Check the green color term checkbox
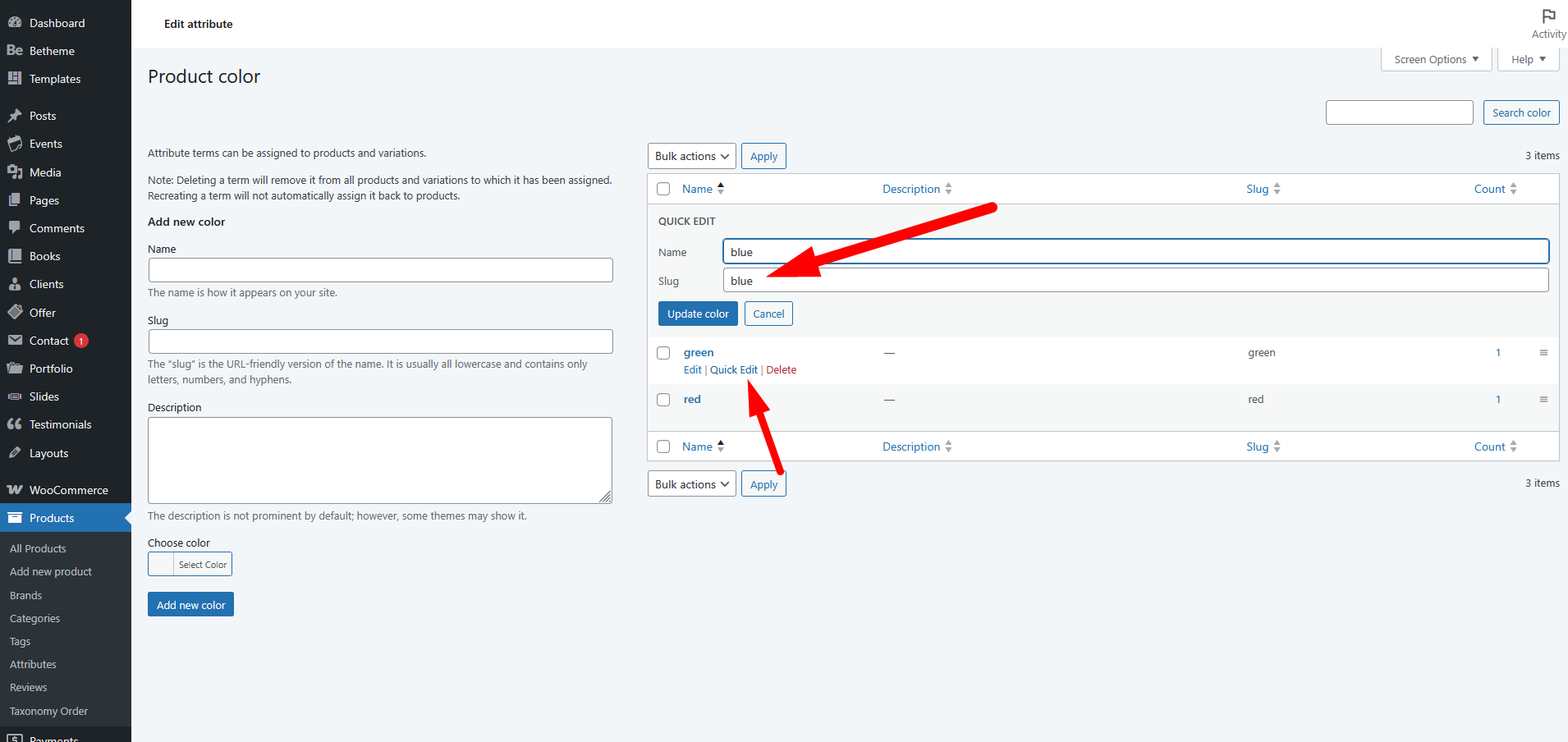 point(663,353)
